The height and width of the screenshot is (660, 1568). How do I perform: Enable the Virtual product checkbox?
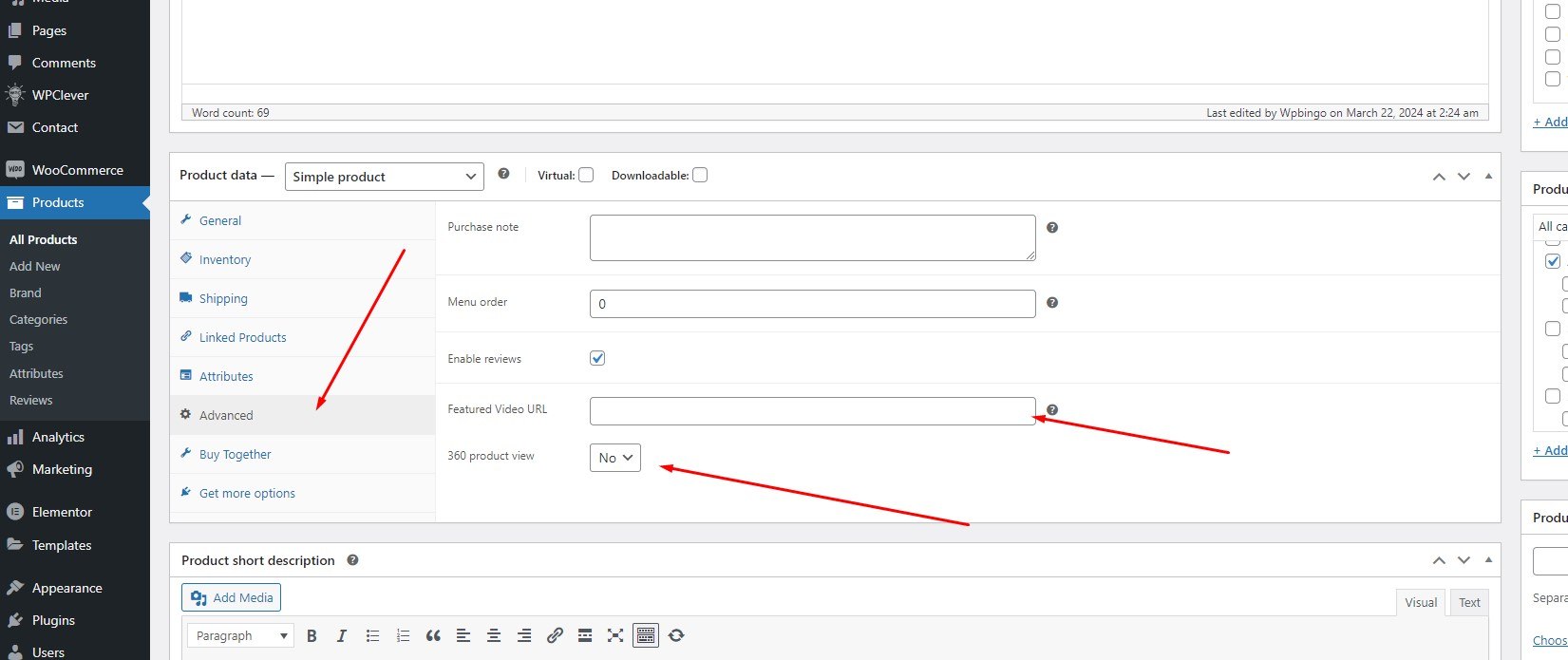pos(586,175)
